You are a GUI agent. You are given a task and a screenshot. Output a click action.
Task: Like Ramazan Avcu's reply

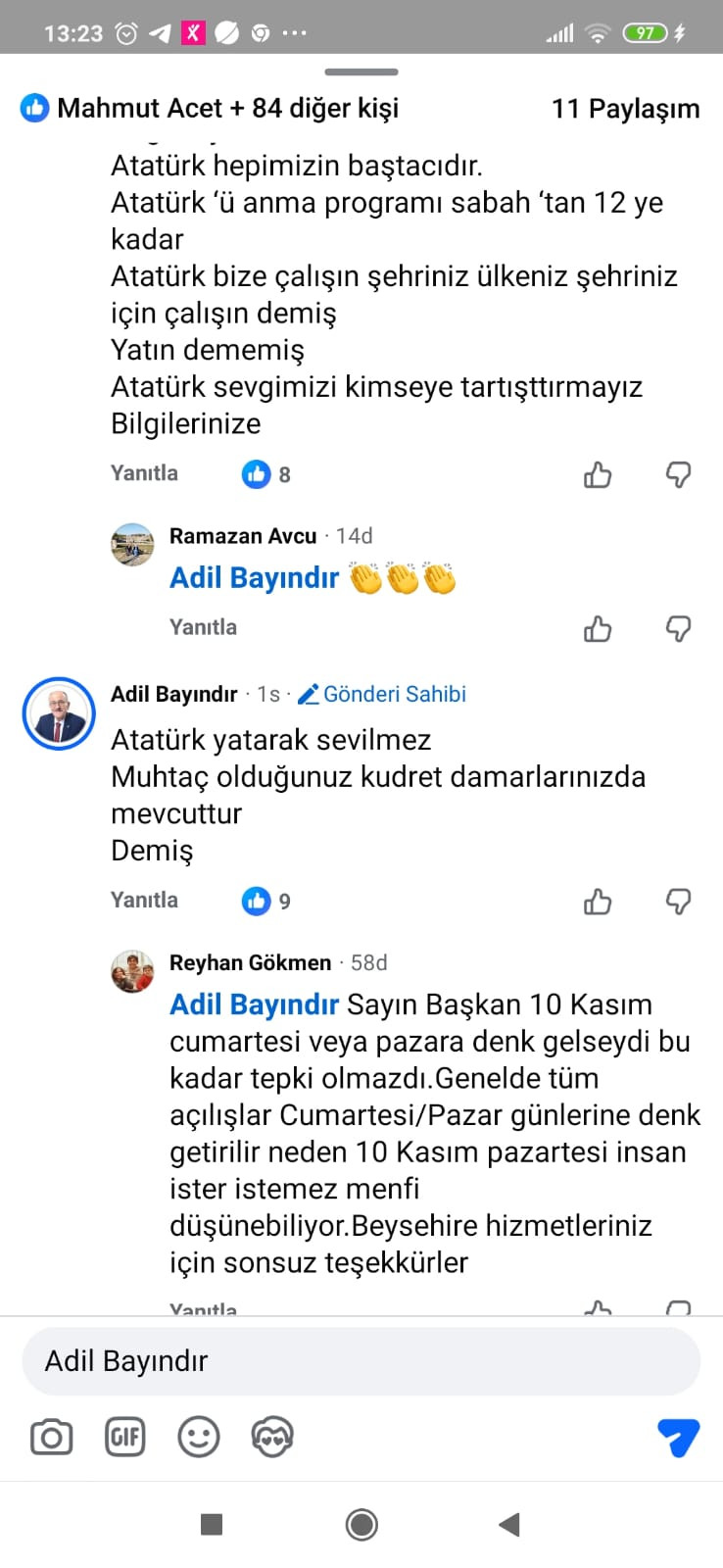point(598,628)
